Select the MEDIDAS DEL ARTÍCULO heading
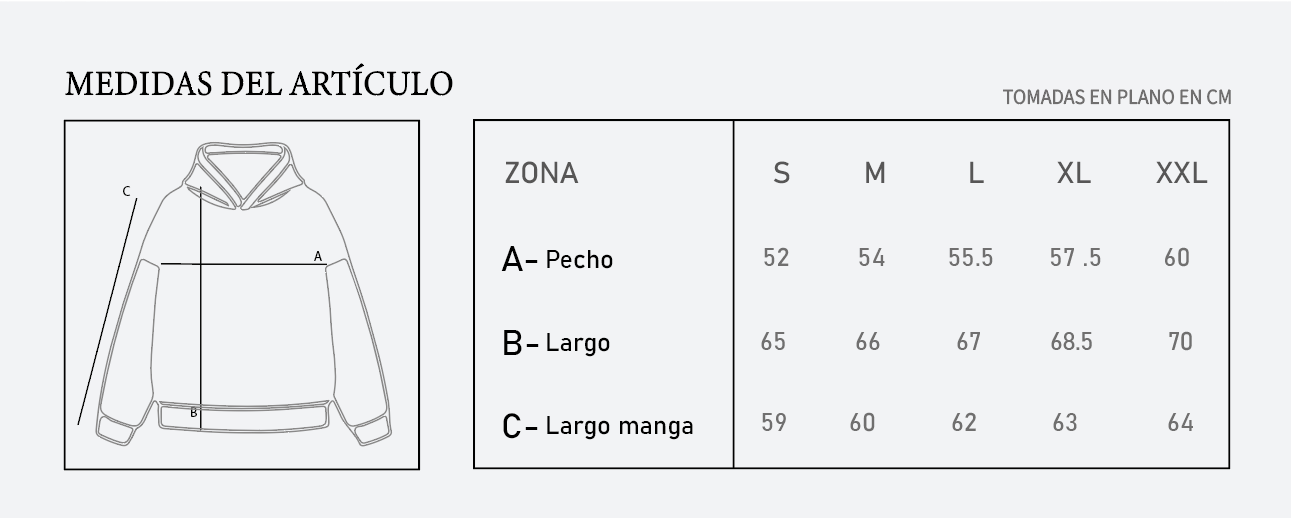Screen dimensions: 1291x518 pyautogui.click(x=259, y=85)
